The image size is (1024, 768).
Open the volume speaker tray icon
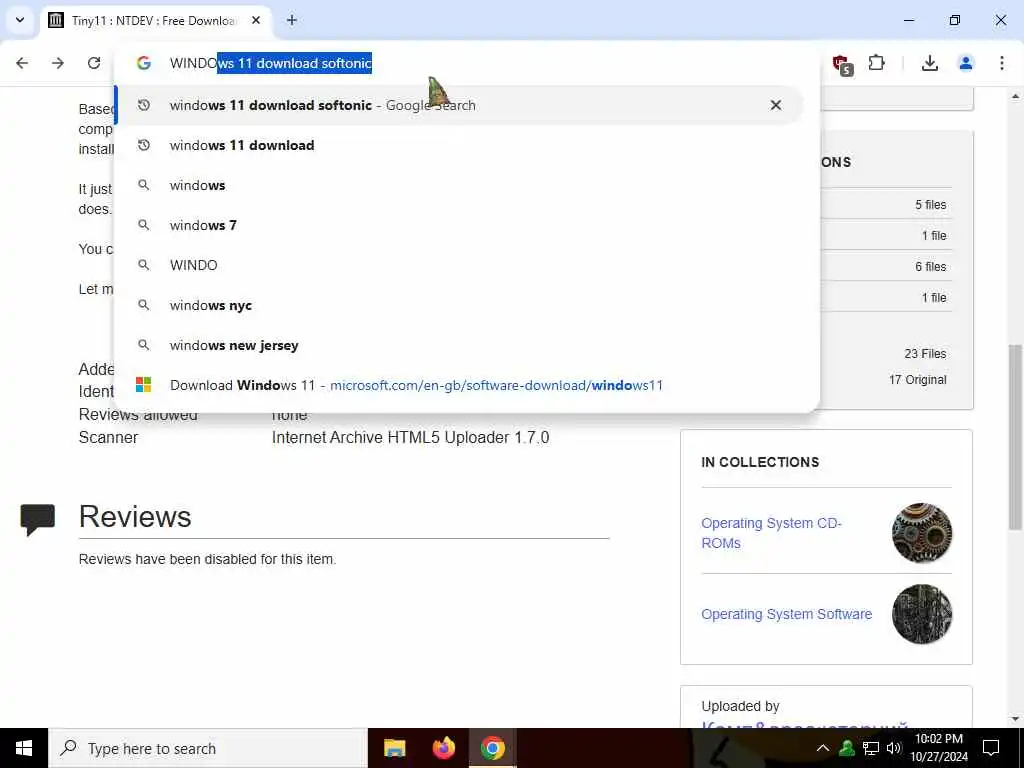point(893,748)
